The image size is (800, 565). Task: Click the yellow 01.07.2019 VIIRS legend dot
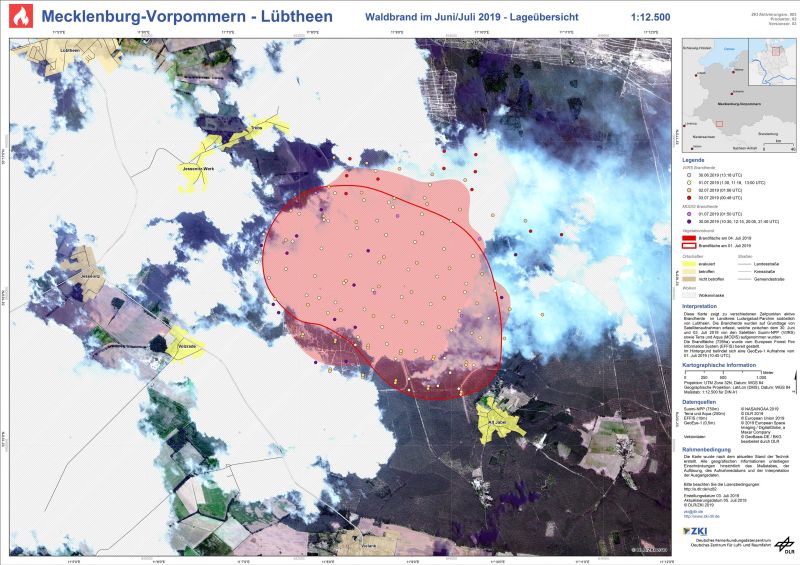pos(687,182)
